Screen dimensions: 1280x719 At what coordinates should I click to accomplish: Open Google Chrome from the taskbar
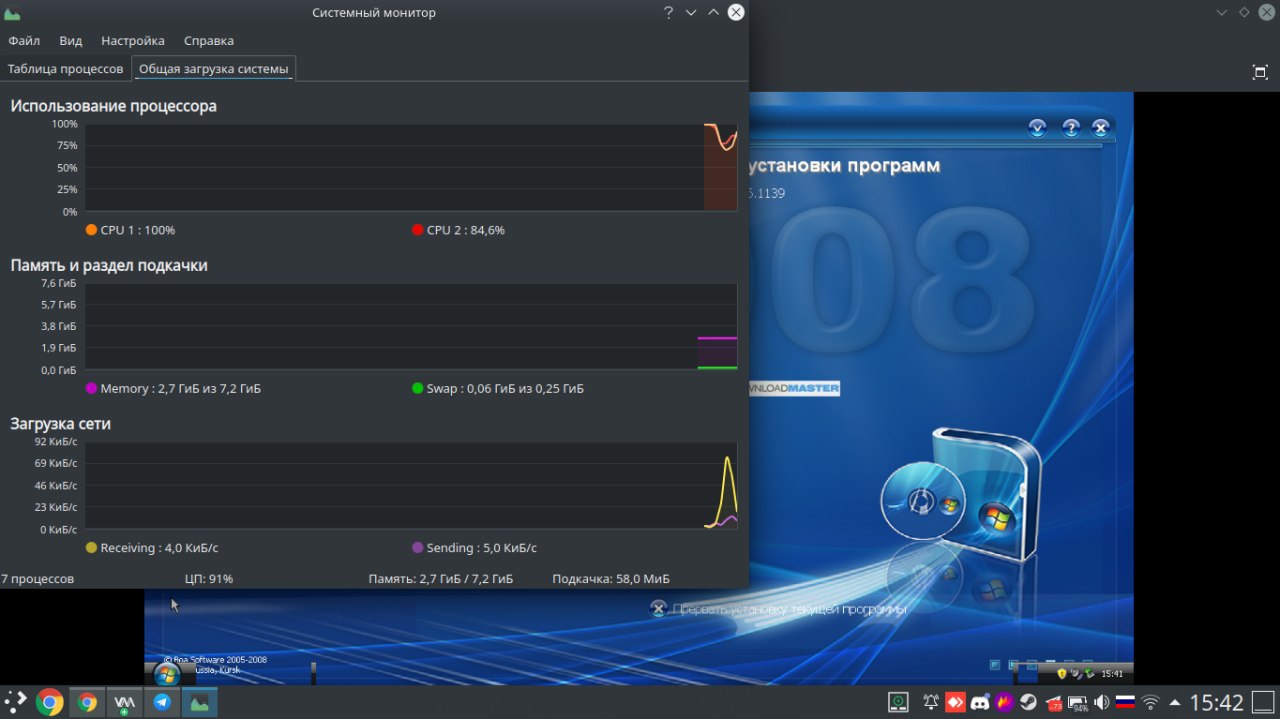tap(49, 703)
